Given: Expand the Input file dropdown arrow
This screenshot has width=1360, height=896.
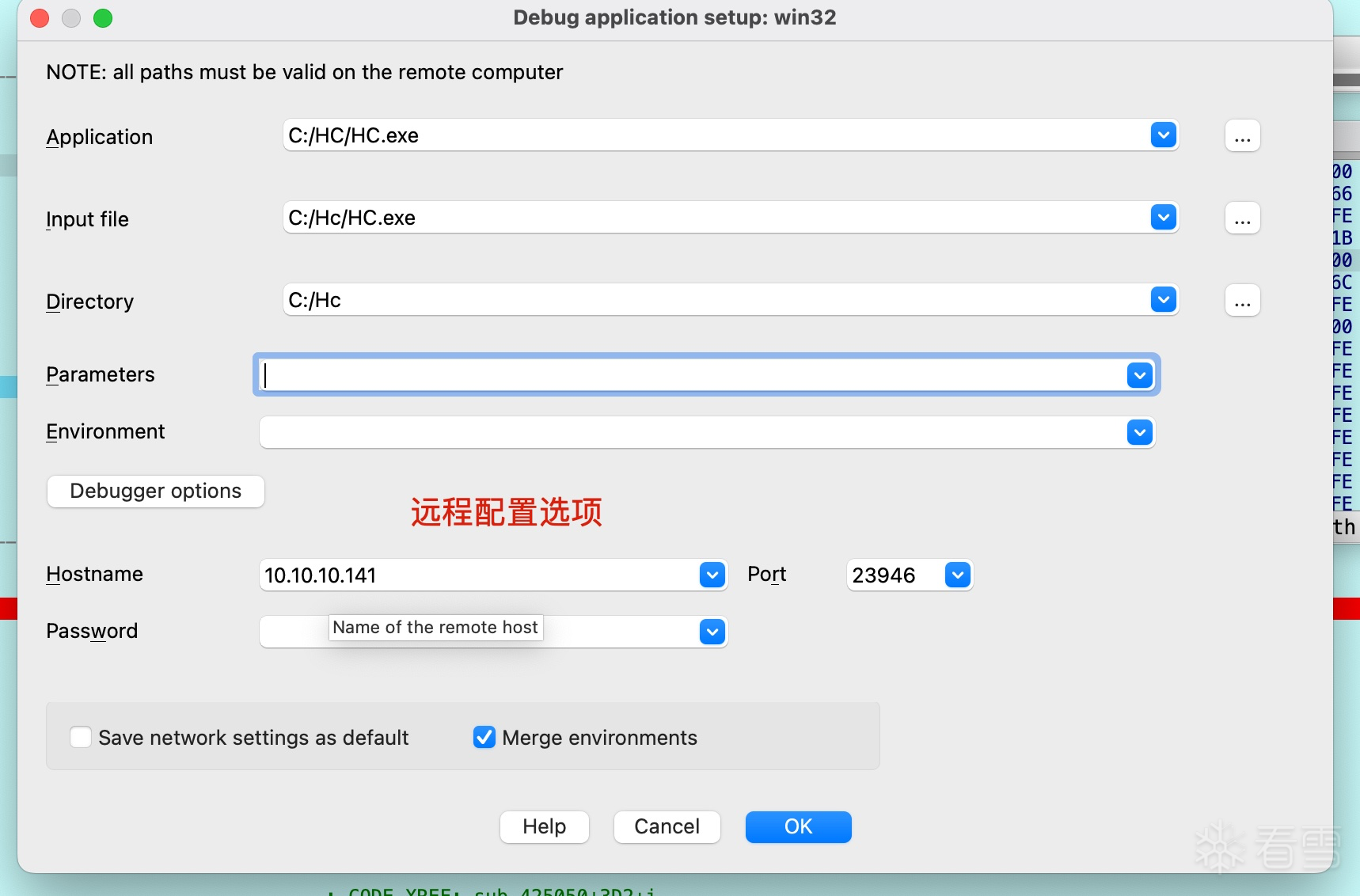Looking at the screenshot, I should (1163, 218).
